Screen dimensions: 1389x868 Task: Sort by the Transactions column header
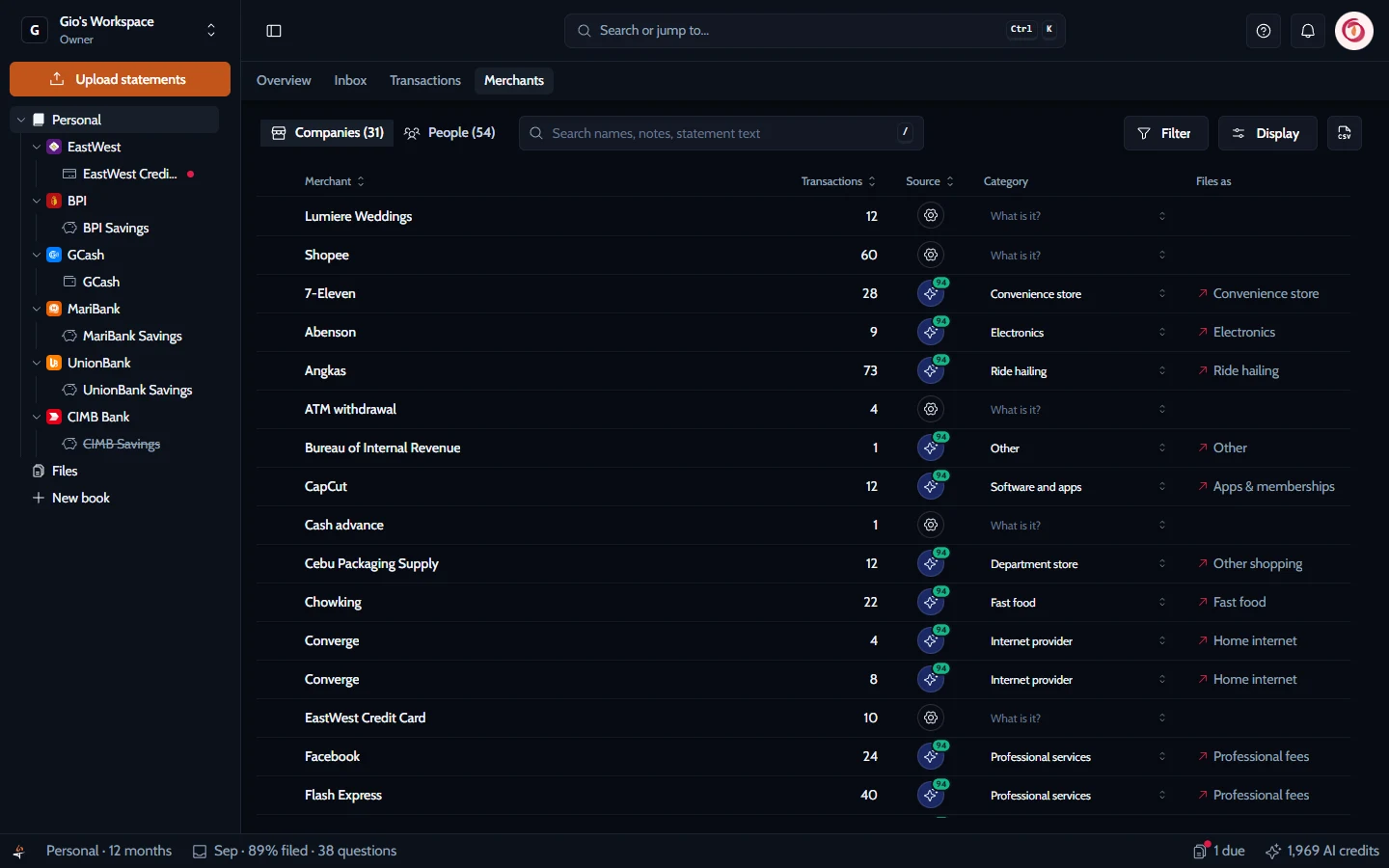coord(838,181)
